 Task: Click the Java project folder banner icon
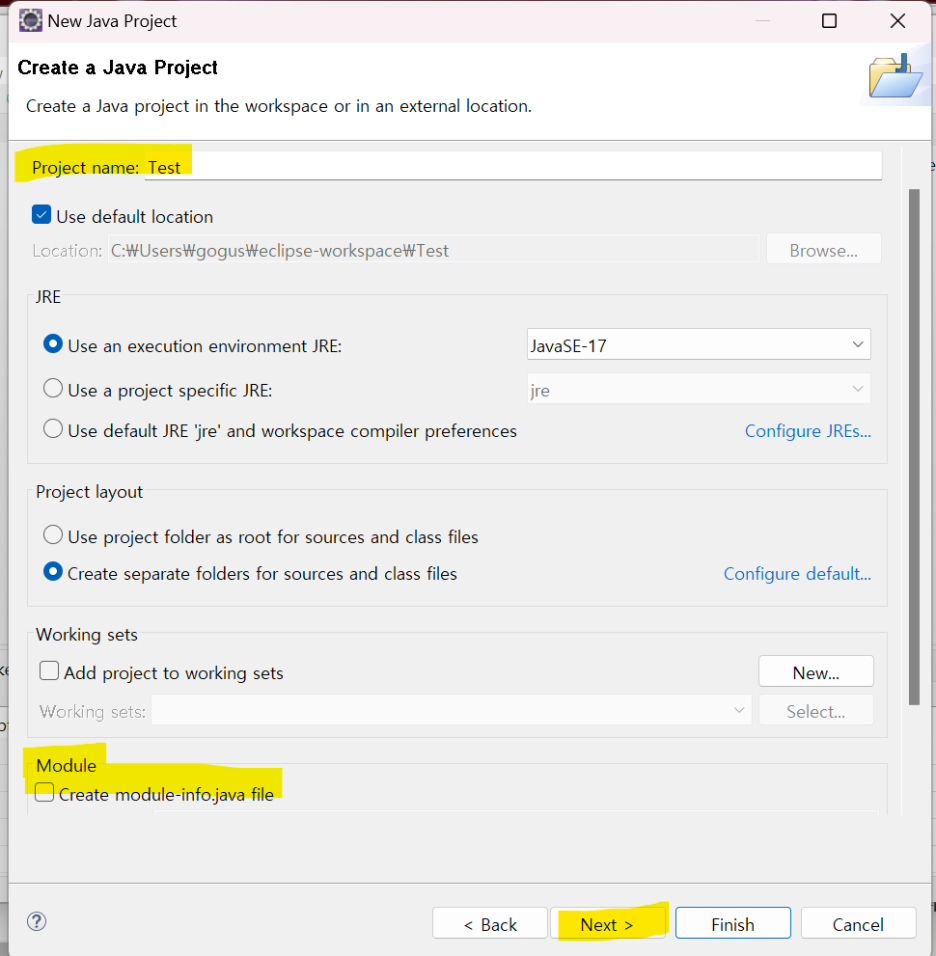pyautogui.click(x=895, y=76)
